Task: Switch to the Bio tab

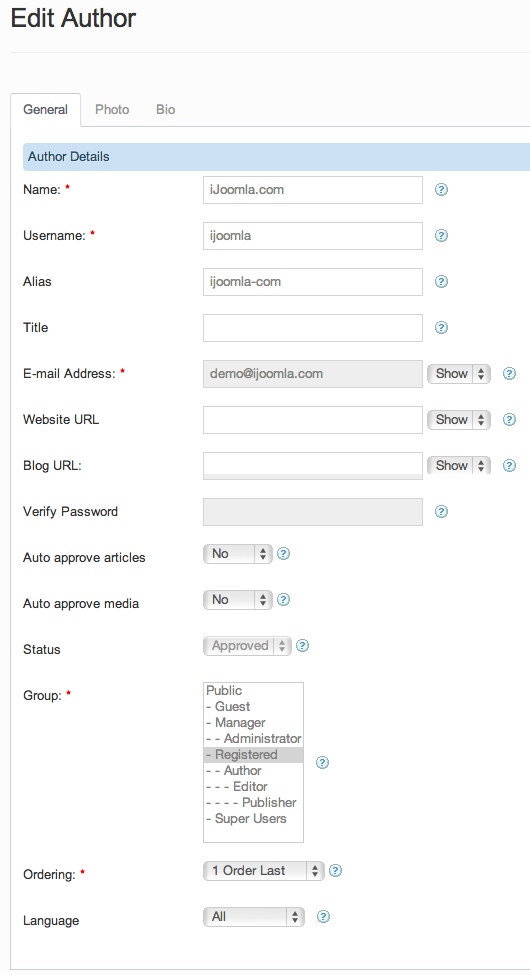Action: 165,109
